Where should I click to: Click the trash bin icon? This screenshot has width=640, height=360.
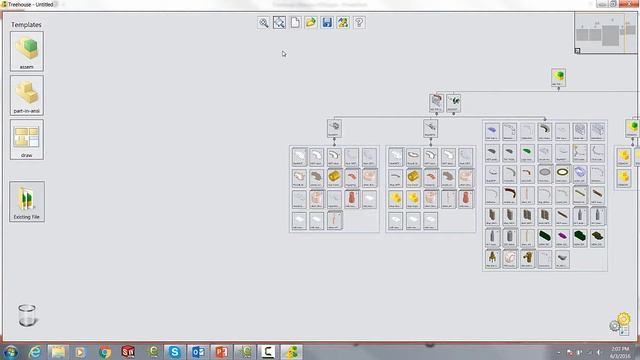coord(27,315)
